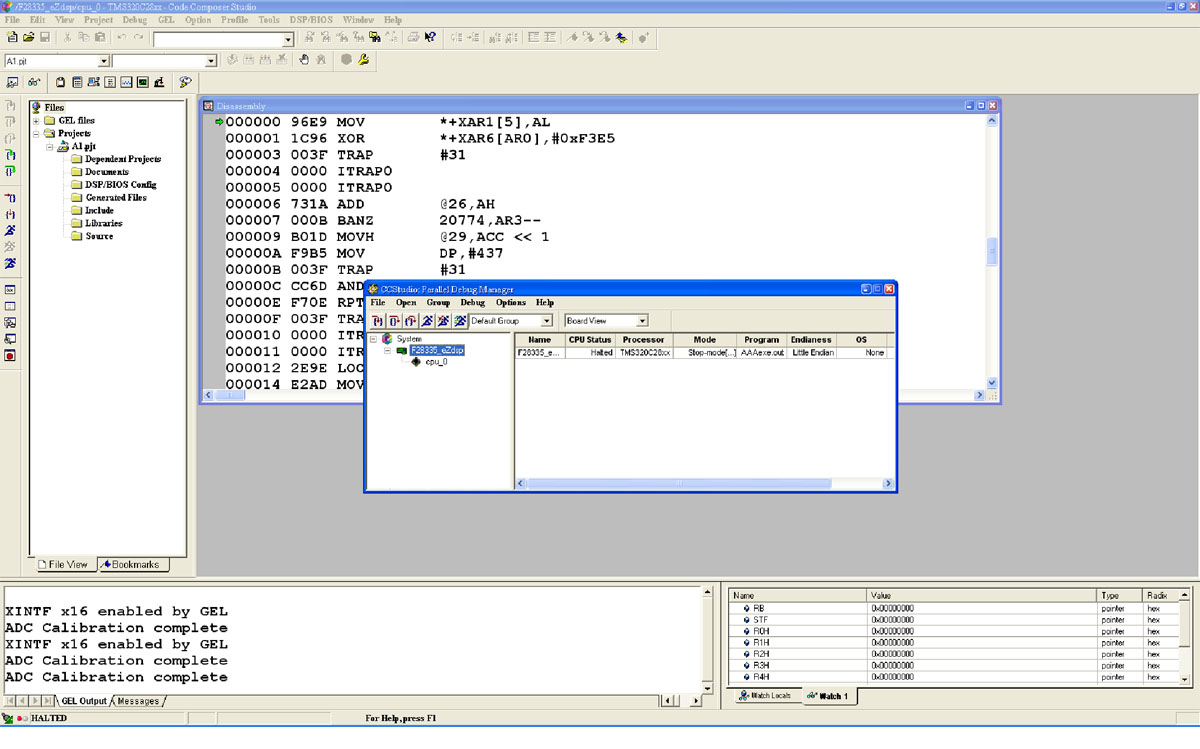The width and height of the screenshot is (1200, 749).
Task: Click the context help pointer icon
Action: [x=430, y=38]
